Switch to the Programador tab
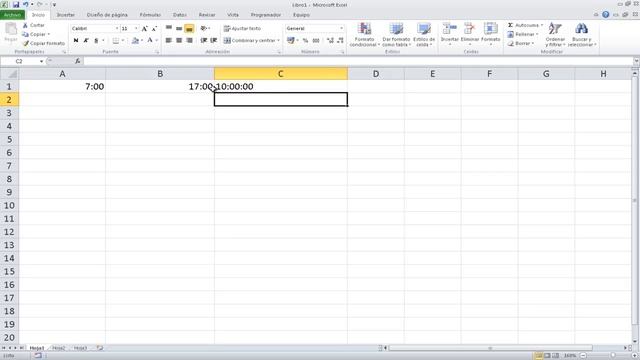This screenshot has width=640, height=360. click(x=266, y=15)
